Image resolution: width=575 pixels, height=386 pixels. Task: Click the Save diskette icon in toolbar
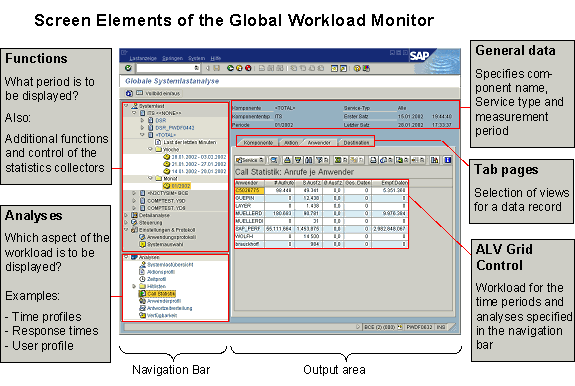coord(217,68)
